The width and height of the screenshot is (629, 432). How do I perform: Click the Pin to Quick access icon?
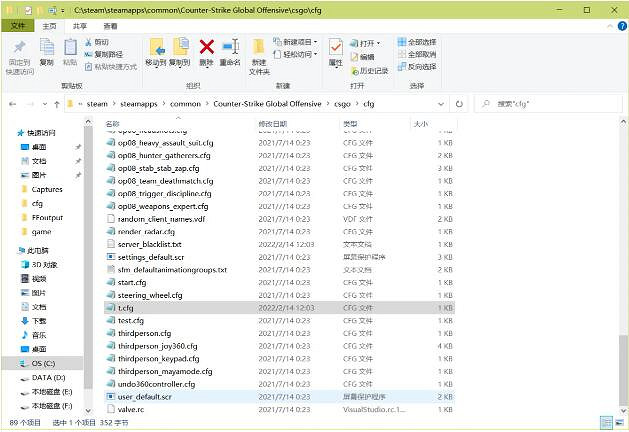20,47
